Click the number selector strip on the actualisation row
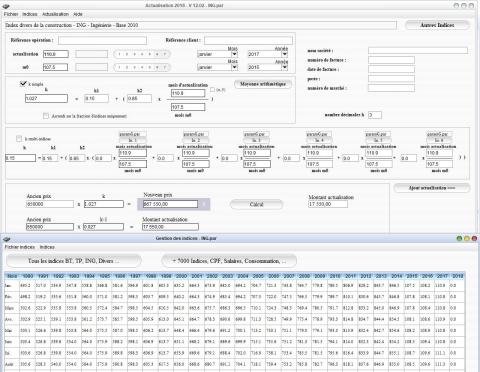Screen dimensions: 480x372 pyautogui.click(x=142, y=54)
